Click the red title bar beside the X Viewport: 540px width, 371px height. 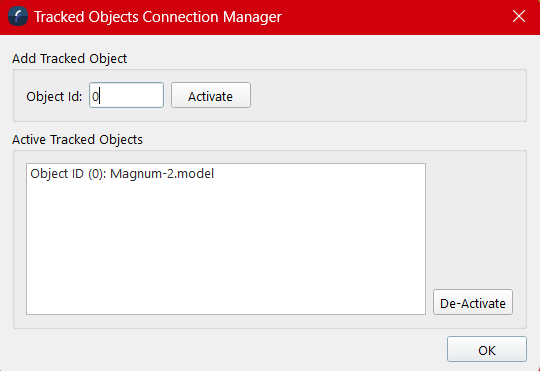[396, 17]
